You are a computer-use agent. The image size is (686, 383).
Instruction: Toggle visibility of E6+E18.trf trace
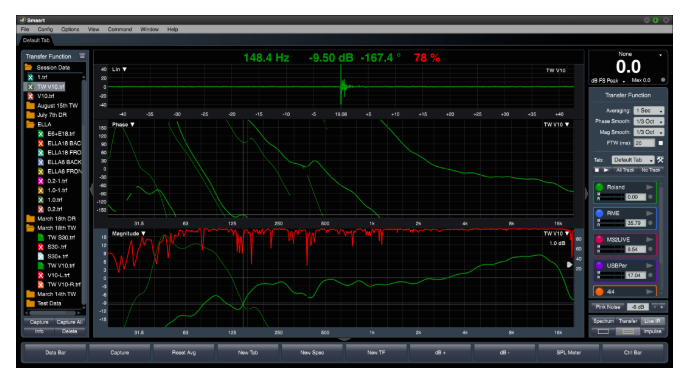41,134
